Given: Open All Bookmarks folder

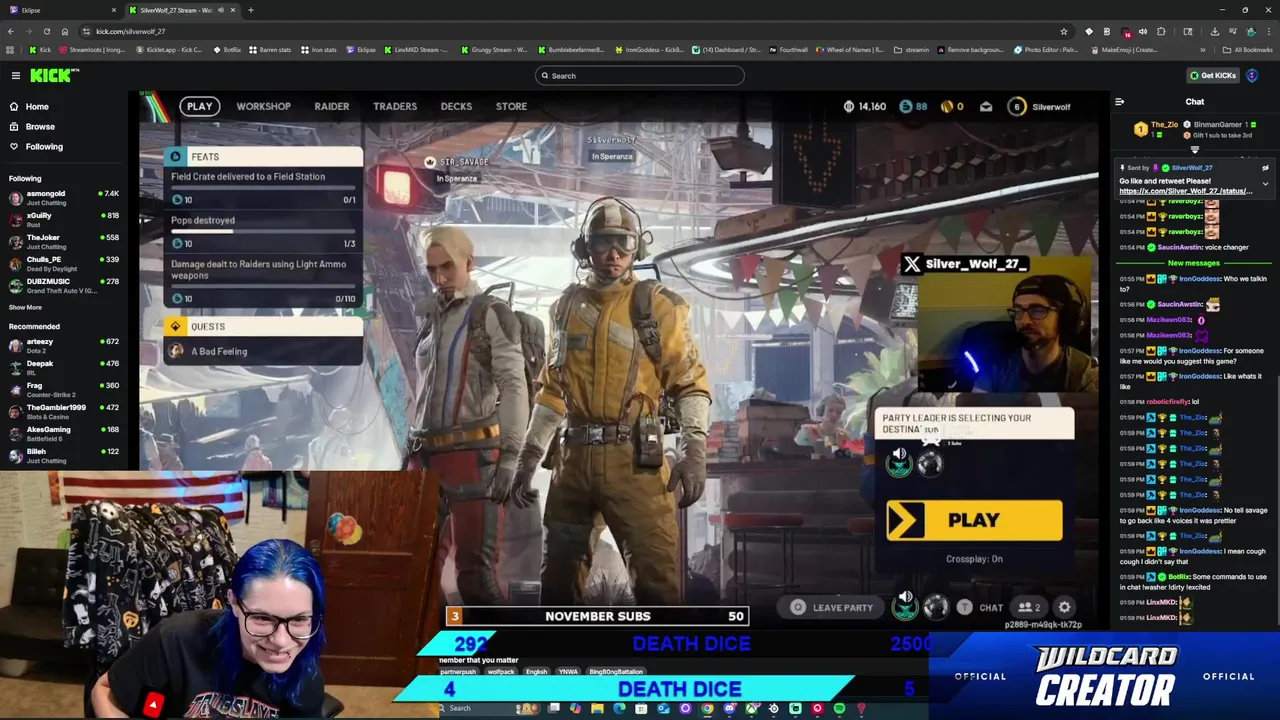Looking at the screenshot, I should tap(1248, 50).
